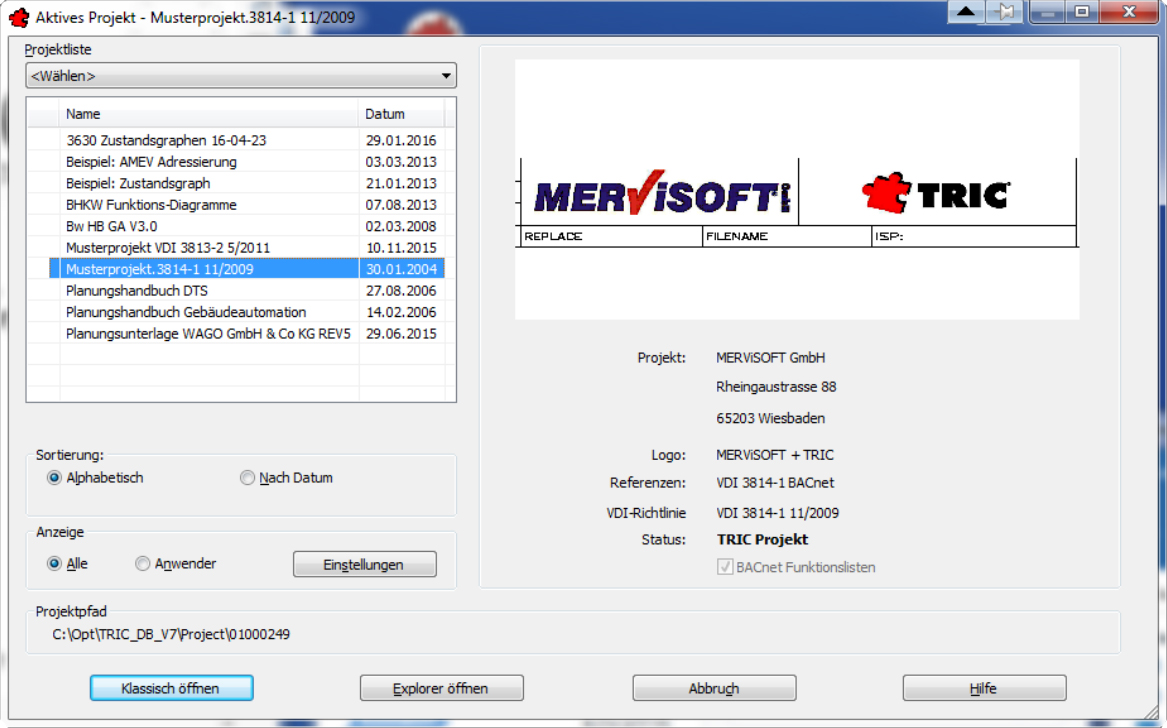Screen dimensions: 1167x728
Task: Sort list by Name column header
Action: click(208, 114)
